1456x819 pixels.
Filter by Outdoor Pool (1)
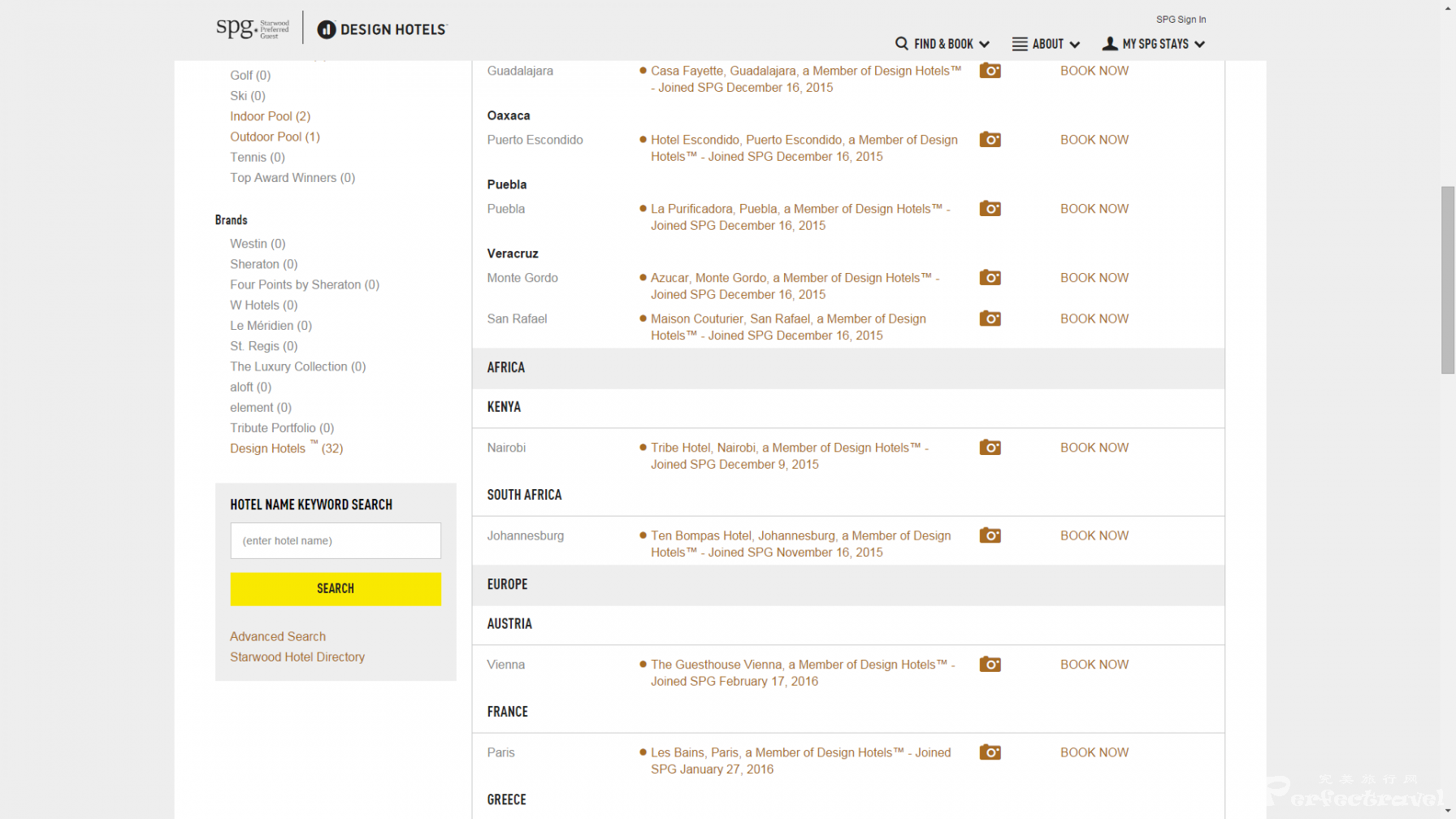coord(275,136)
